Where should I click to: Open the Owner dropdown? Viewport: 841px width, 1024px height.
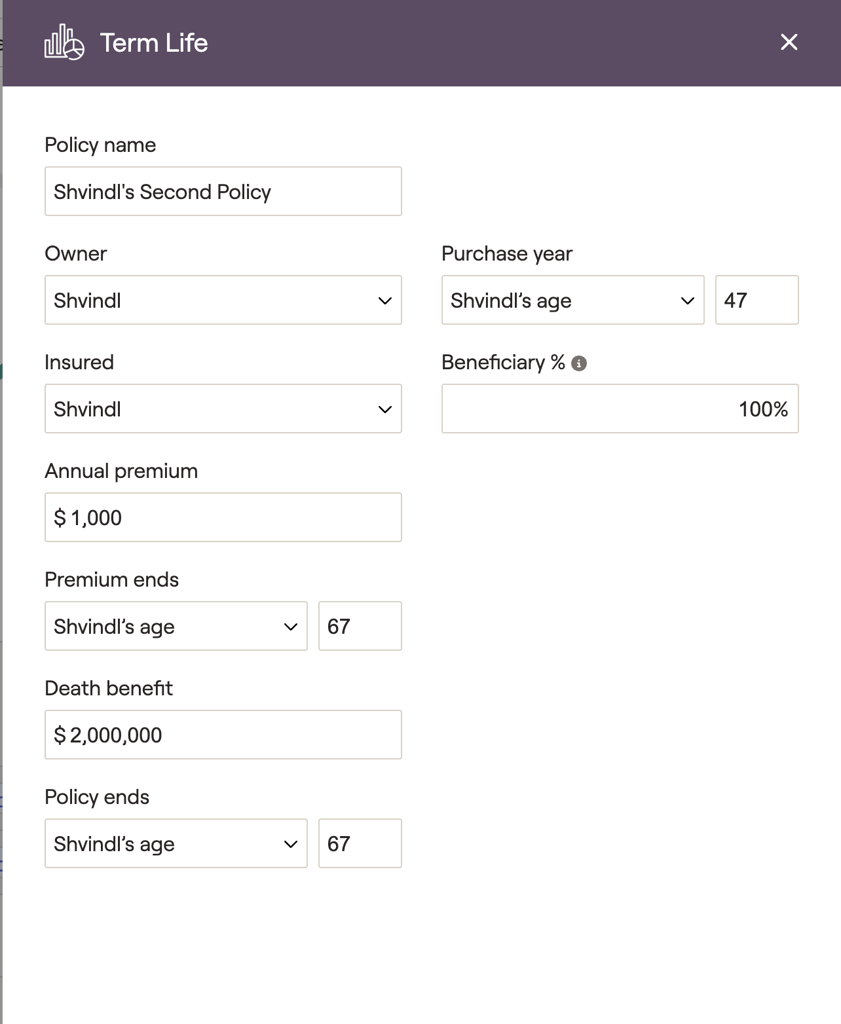[x=223, y=300]
